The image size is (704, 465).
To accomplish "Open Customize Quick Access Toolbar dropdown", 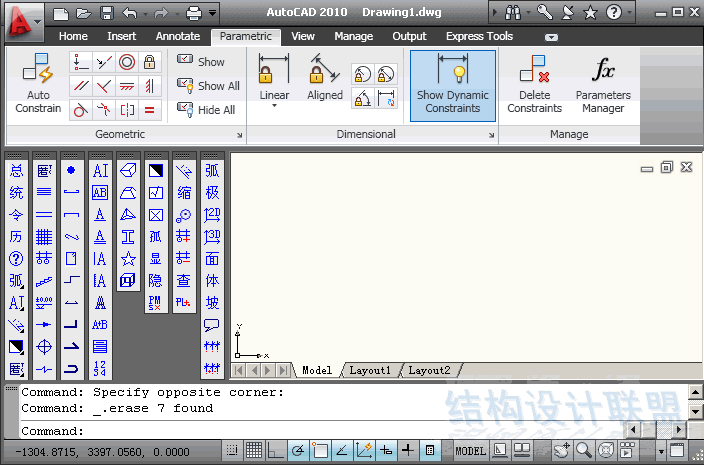I will pyautogui.click(x=212, y=13).
